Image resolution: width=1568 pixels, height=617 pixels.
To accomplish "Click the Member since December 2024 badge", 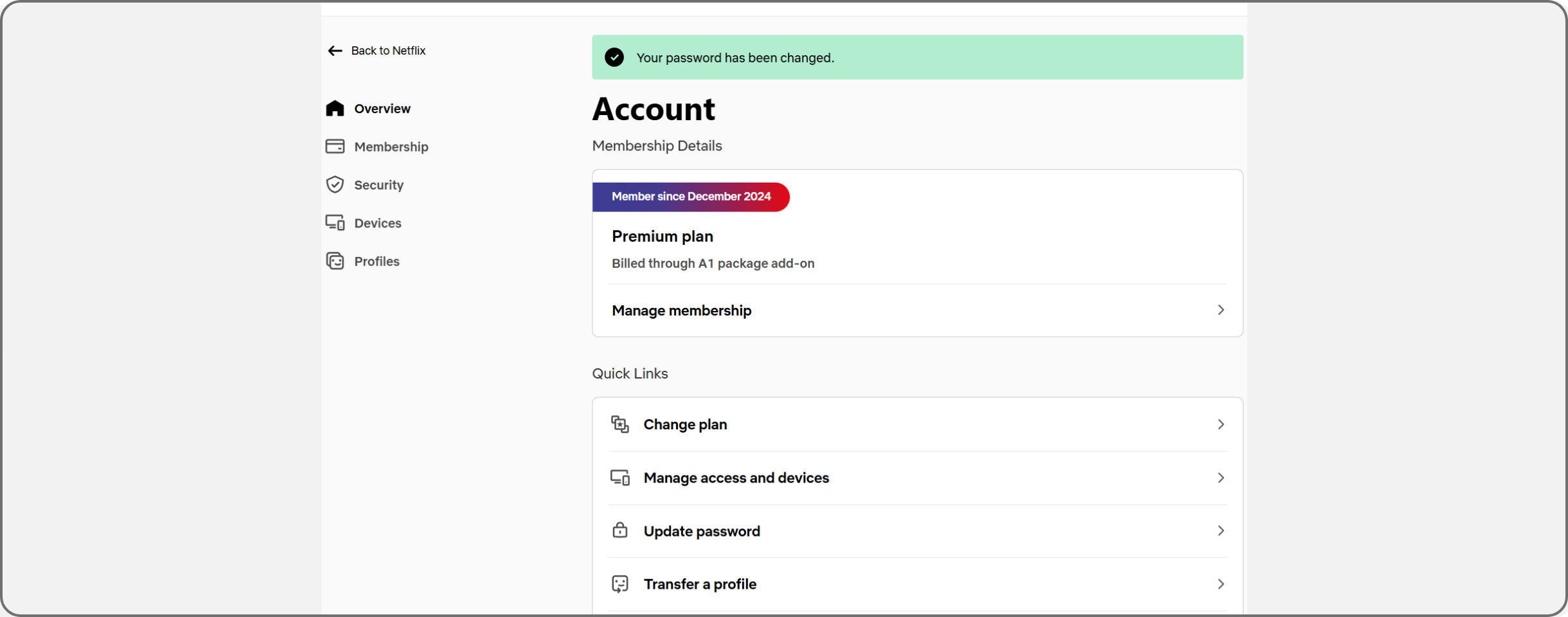I will [691, 197].
